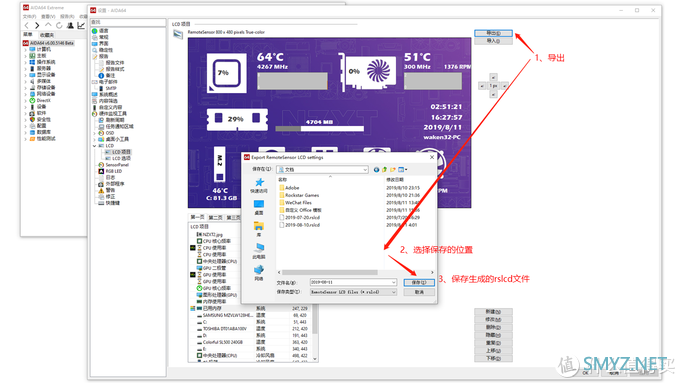This screenshot has height=383, width=680.
Task: Switch to 第二页 page tab
Action: [x=216, y=217]
